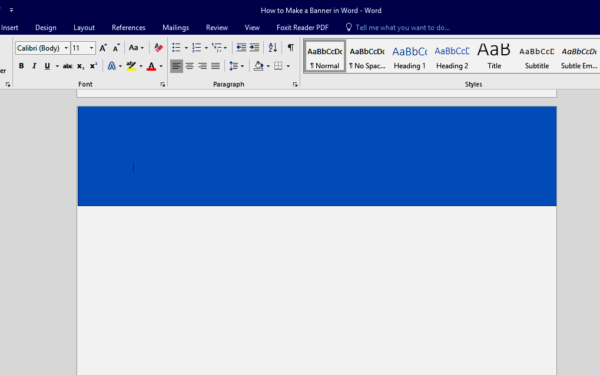Expand the shading color dropdown arrow
This screenshot has width=600, height=375.
pyautogui.click(x=268, y=66)
